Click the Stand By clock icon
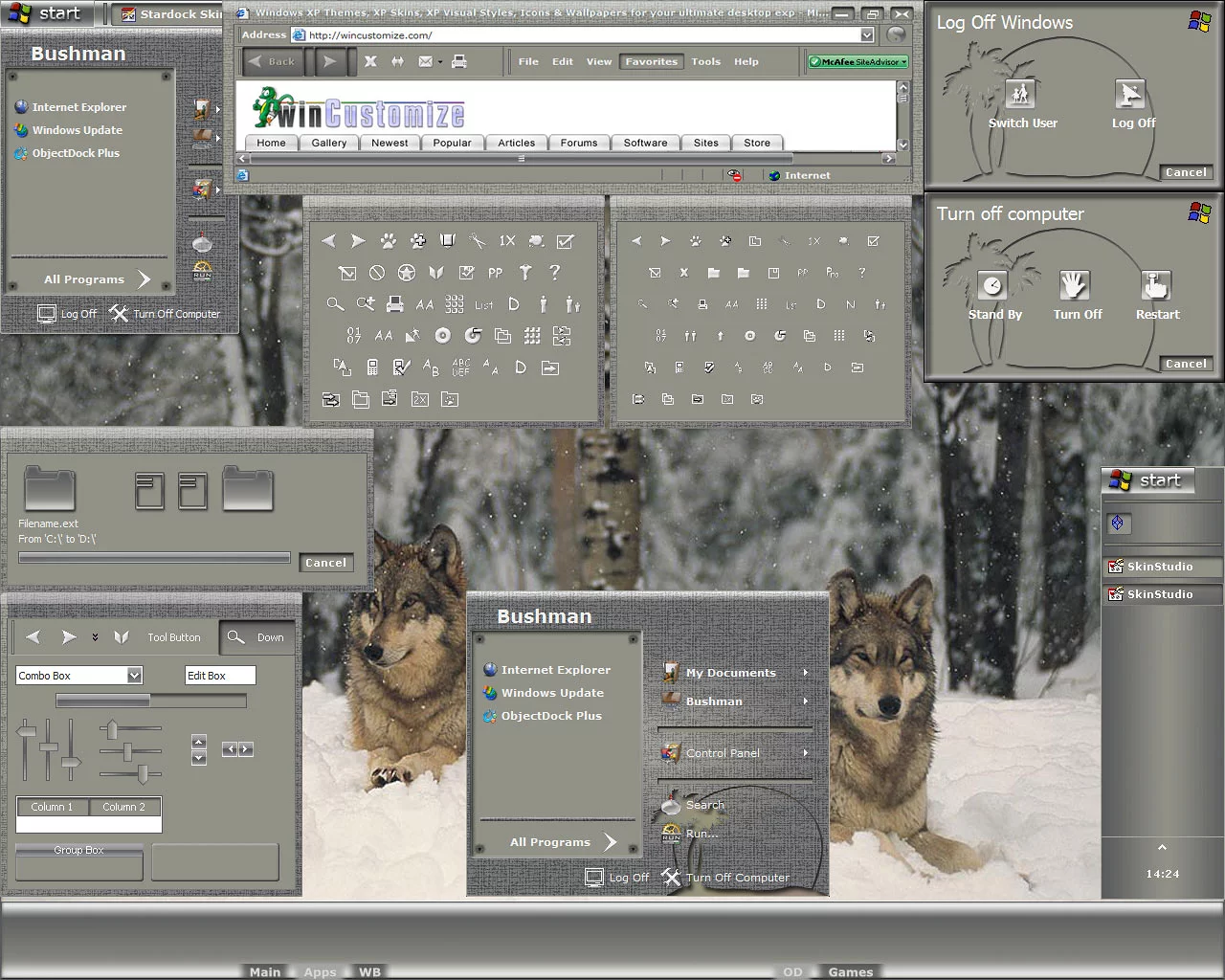The image size is (1225, 980). (x=993, y=285)
